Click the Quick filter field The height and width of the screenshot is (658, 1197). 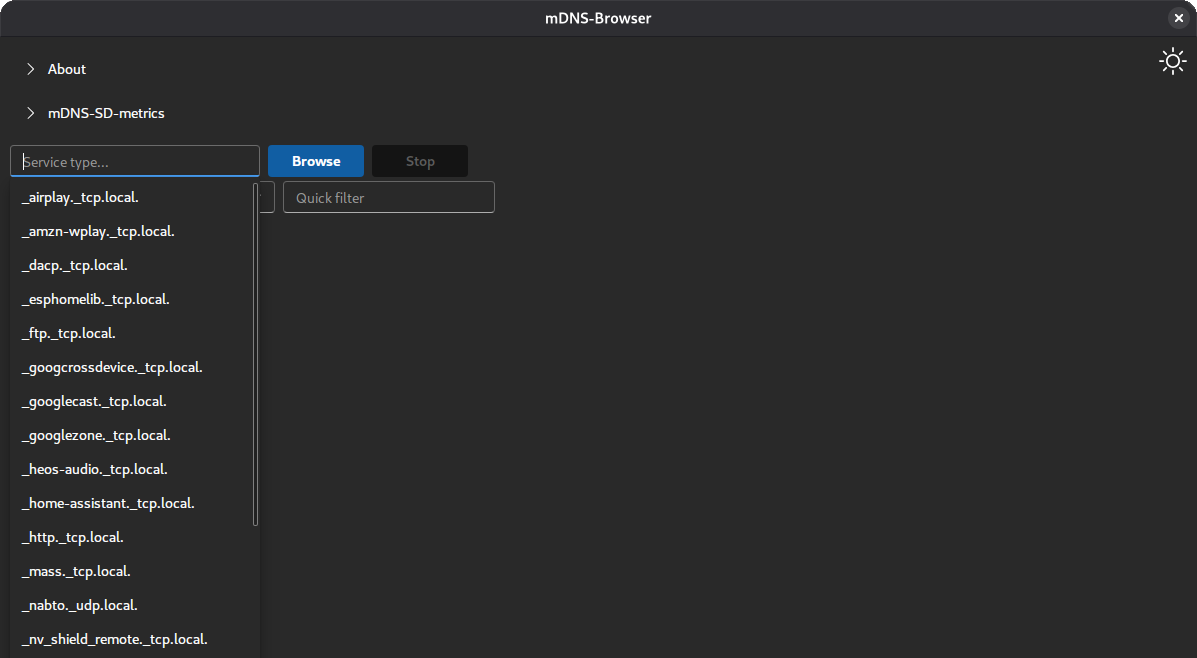coord(388,197)
